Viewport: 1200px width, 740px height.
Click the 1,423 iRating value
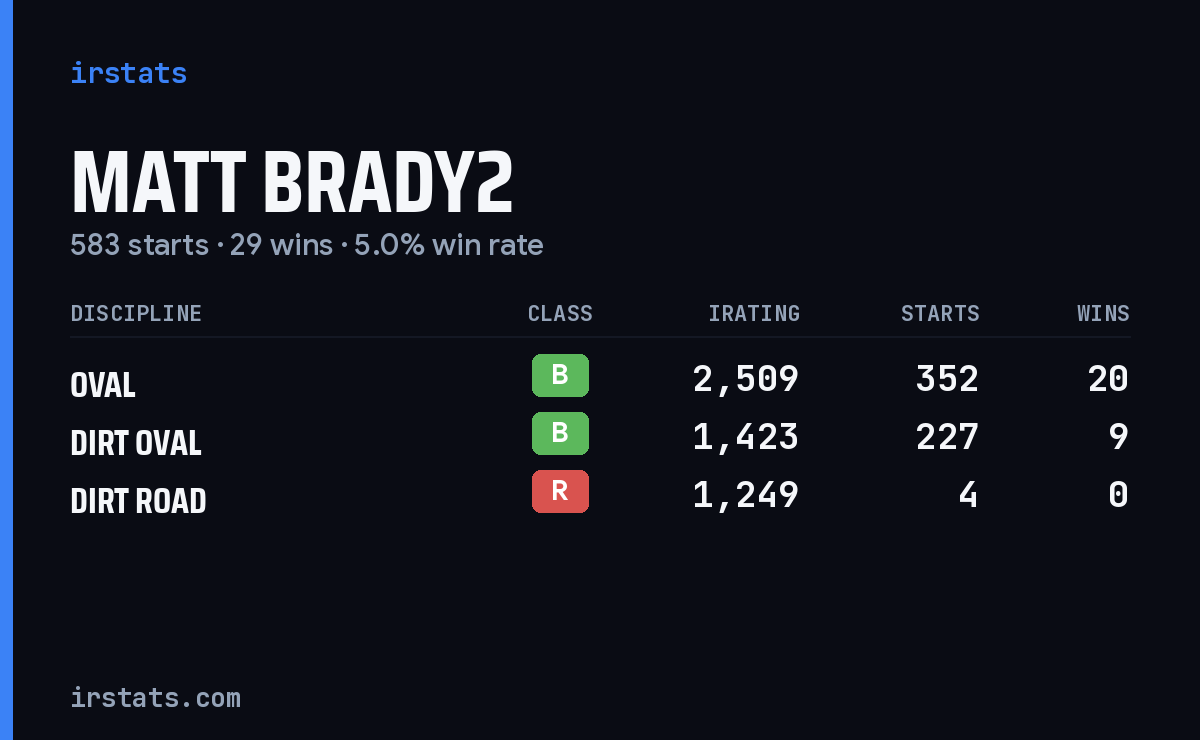click(746, 437)
